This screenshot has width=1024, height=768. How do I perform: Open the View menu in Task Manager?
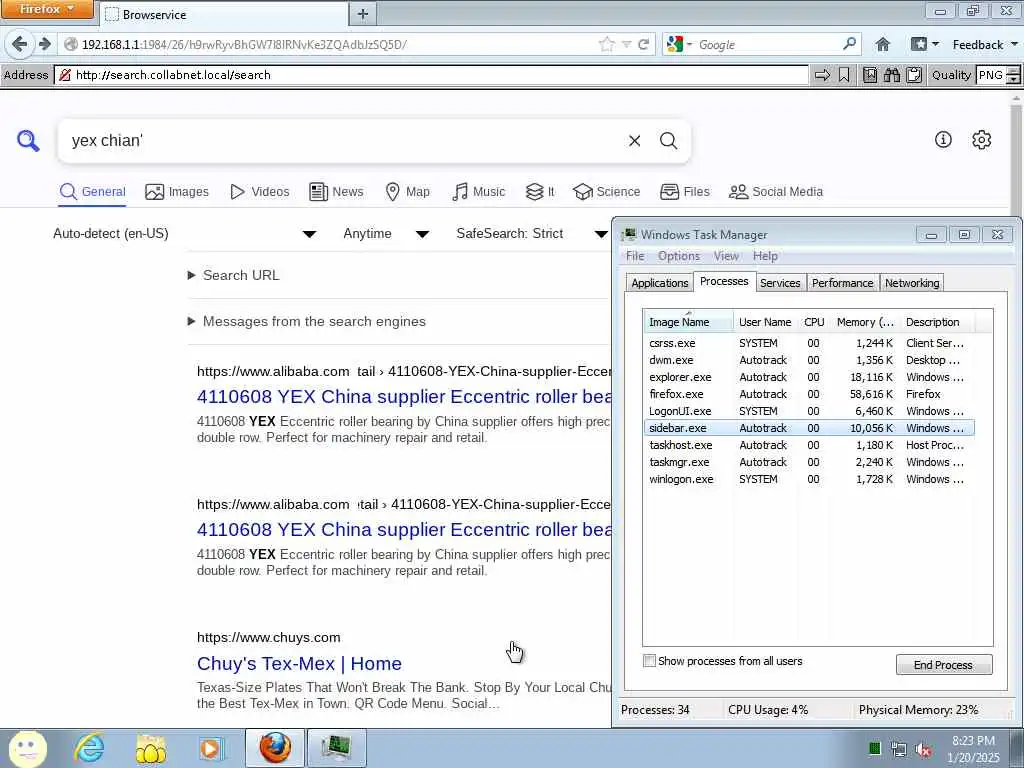[726, 256]
